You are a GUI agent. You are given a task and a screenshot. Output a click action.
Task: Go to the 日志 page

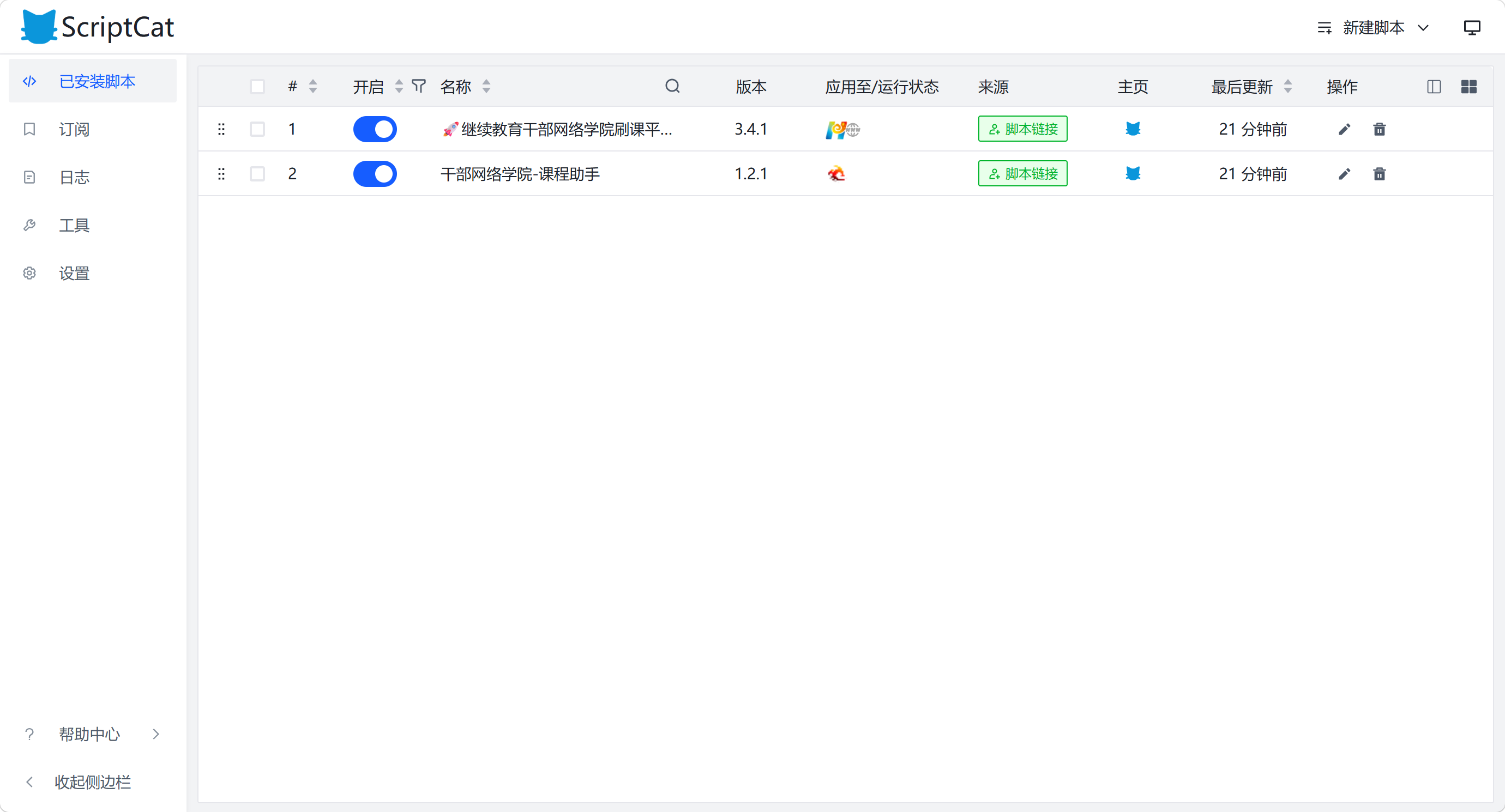pos(74,178)
